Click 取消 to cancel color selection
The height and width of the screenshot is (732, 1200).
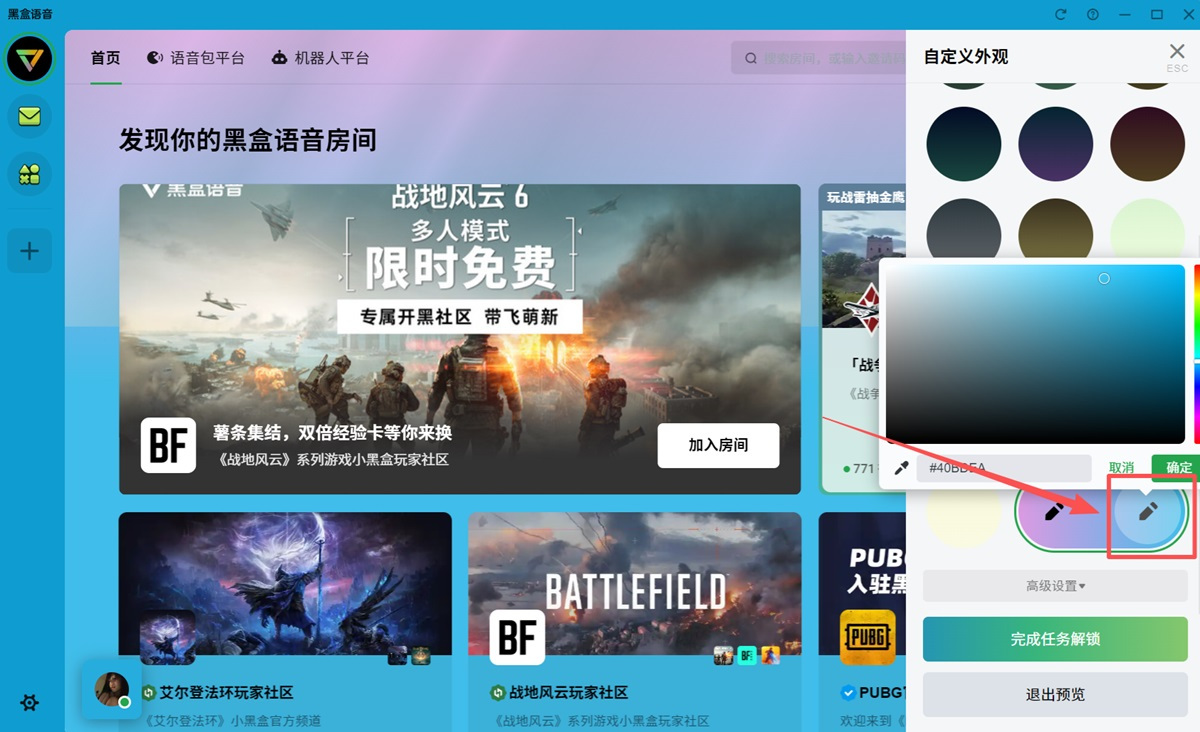click(x=1122, y=467)
